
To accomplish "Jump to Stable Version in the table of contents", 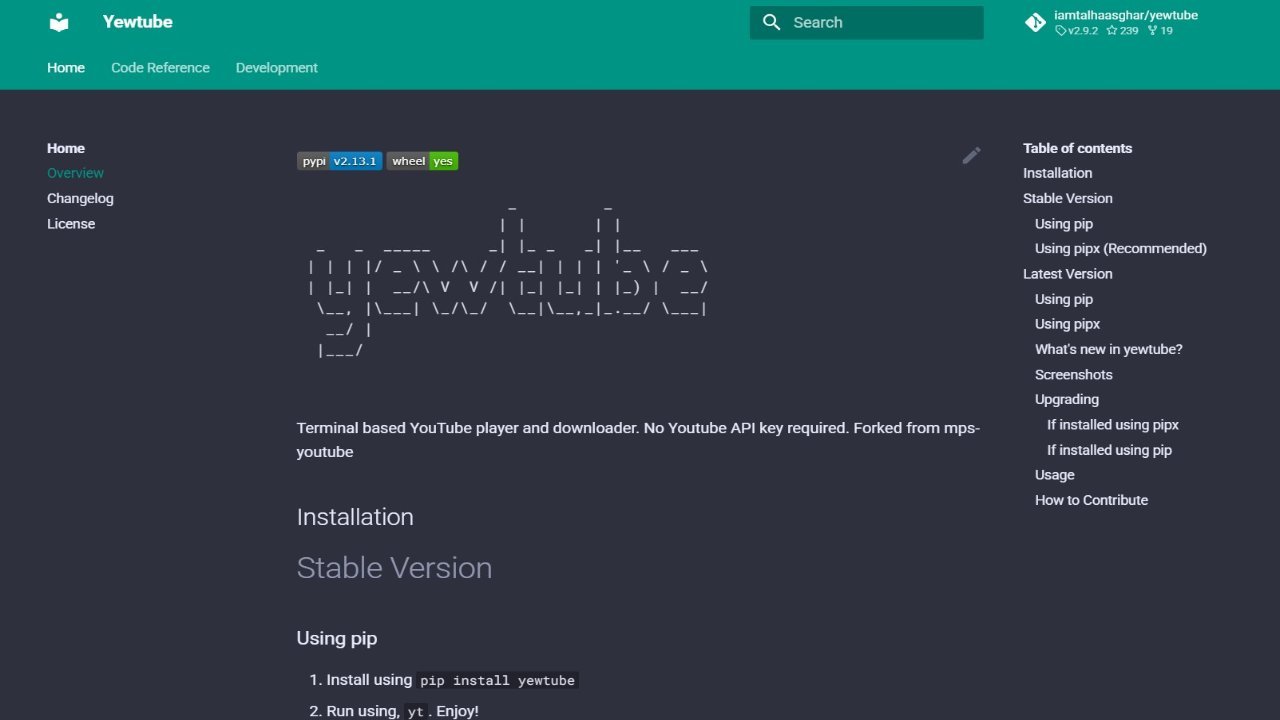I will click(1067, 198).
